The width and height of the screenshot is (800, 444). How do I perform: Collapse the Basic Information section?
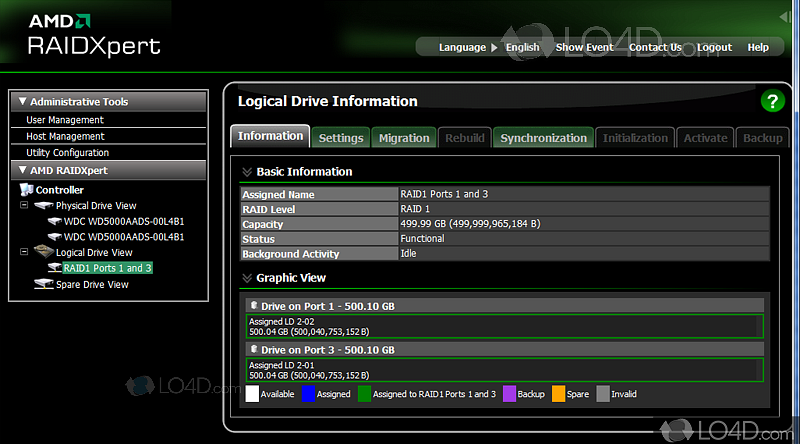(247, 172)
